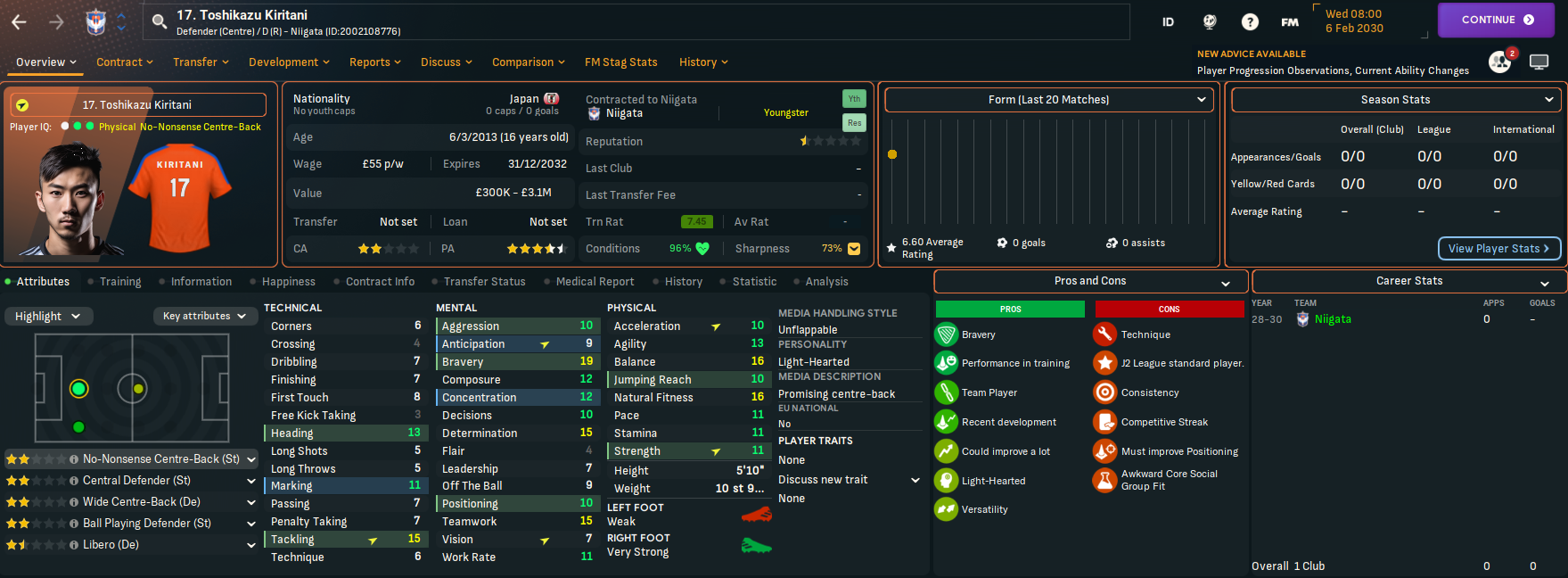Click the yellow arrow icon beside player name
Image resolution: width=1568 pixels, height=578 pixels.
(x=22, y=105)
